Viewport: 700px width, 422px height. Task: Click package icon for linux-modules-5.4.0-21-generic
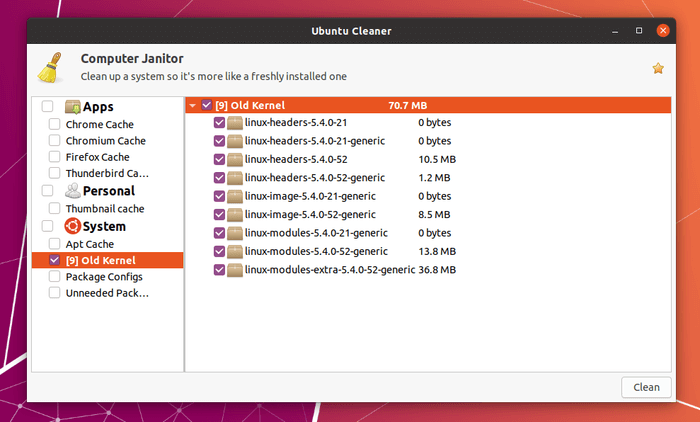pyautogui.click(x=235, y=233)
